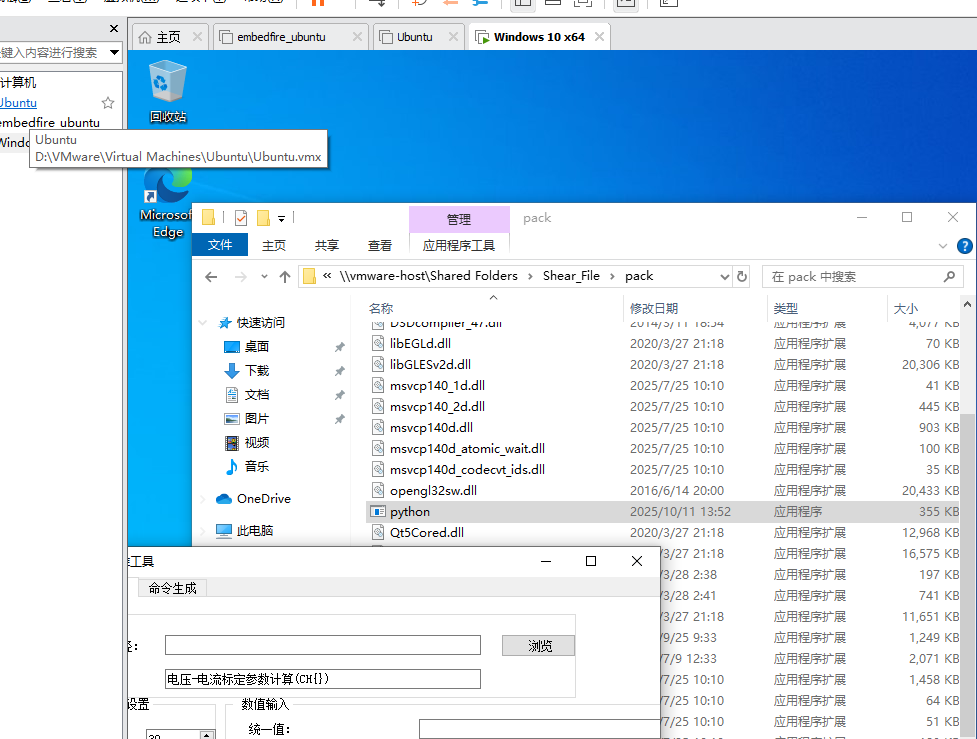Send Ctrl+Alt+Del to the guest OS
Image resolution: width=977 pixels, height=739 pixels.
(379, 7)
